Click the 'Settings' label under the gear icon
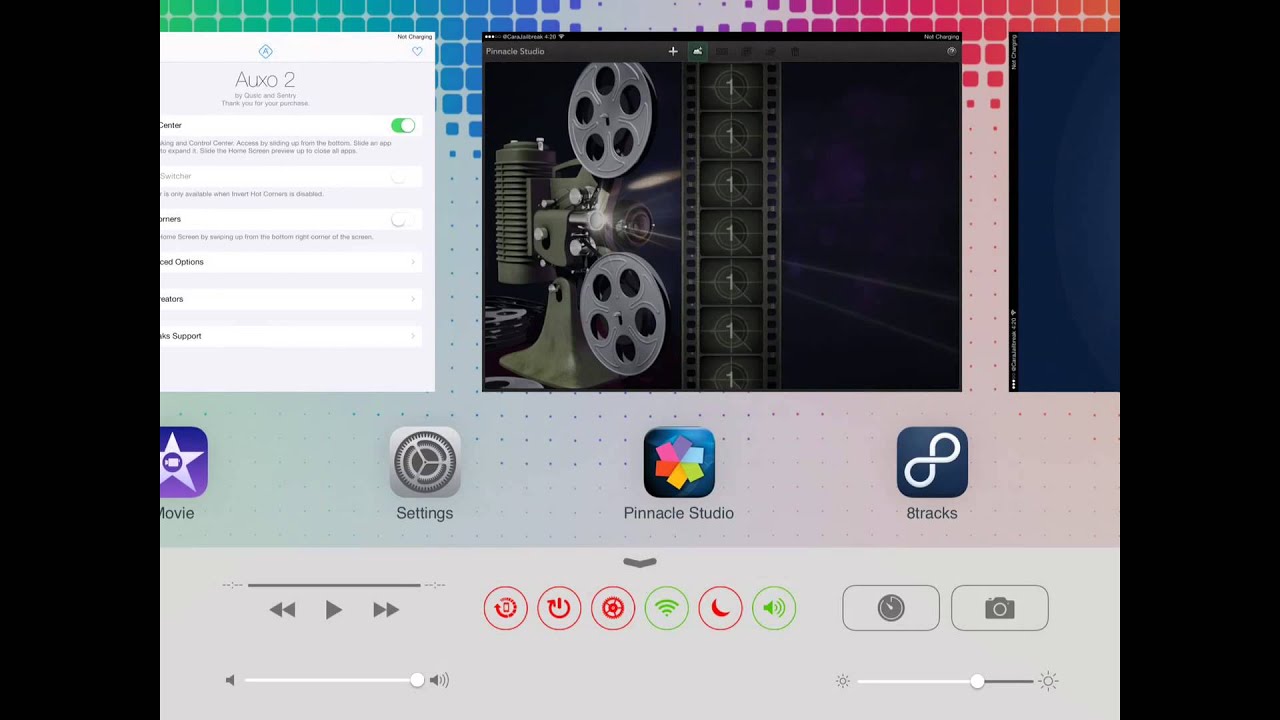 click(425, 513)
